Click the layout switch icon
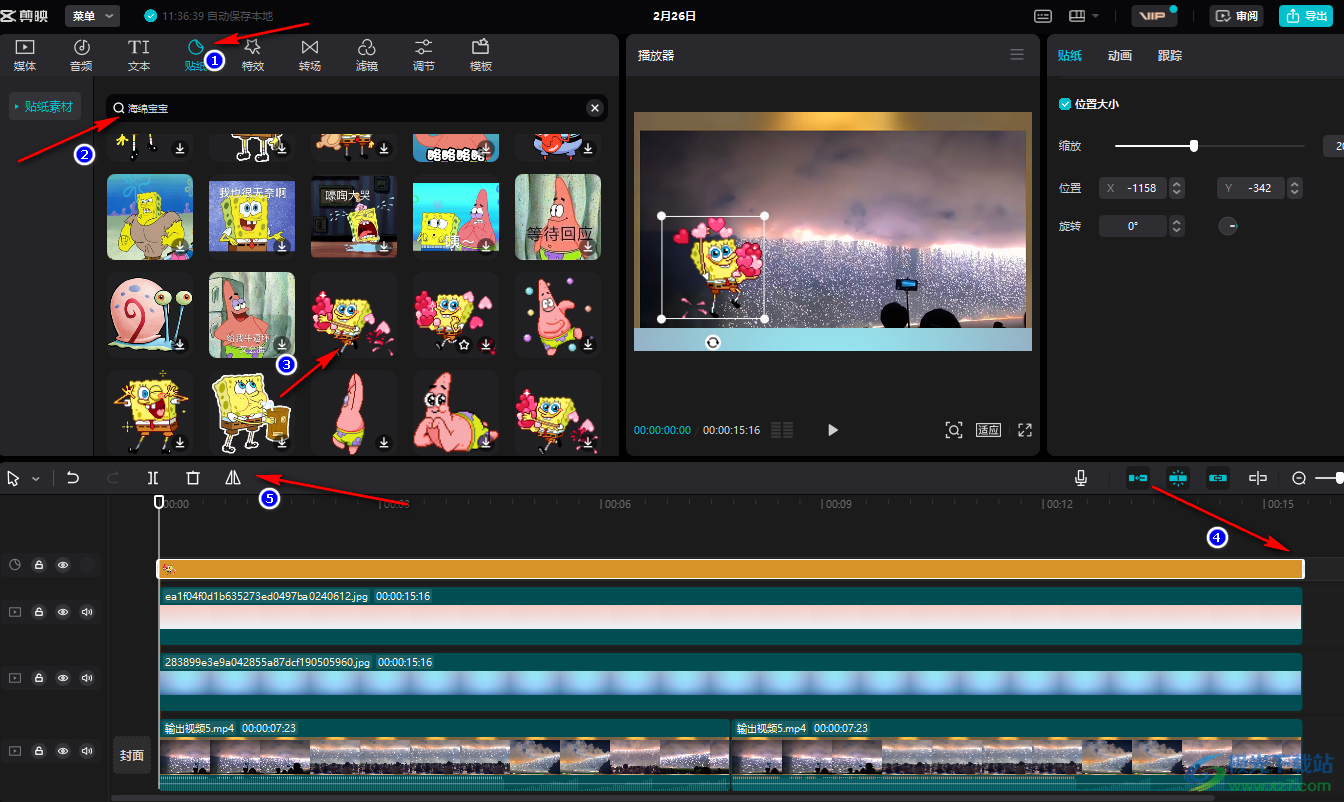The height and width of the screenshot is (802, 1344). (x=1077, y=16)
